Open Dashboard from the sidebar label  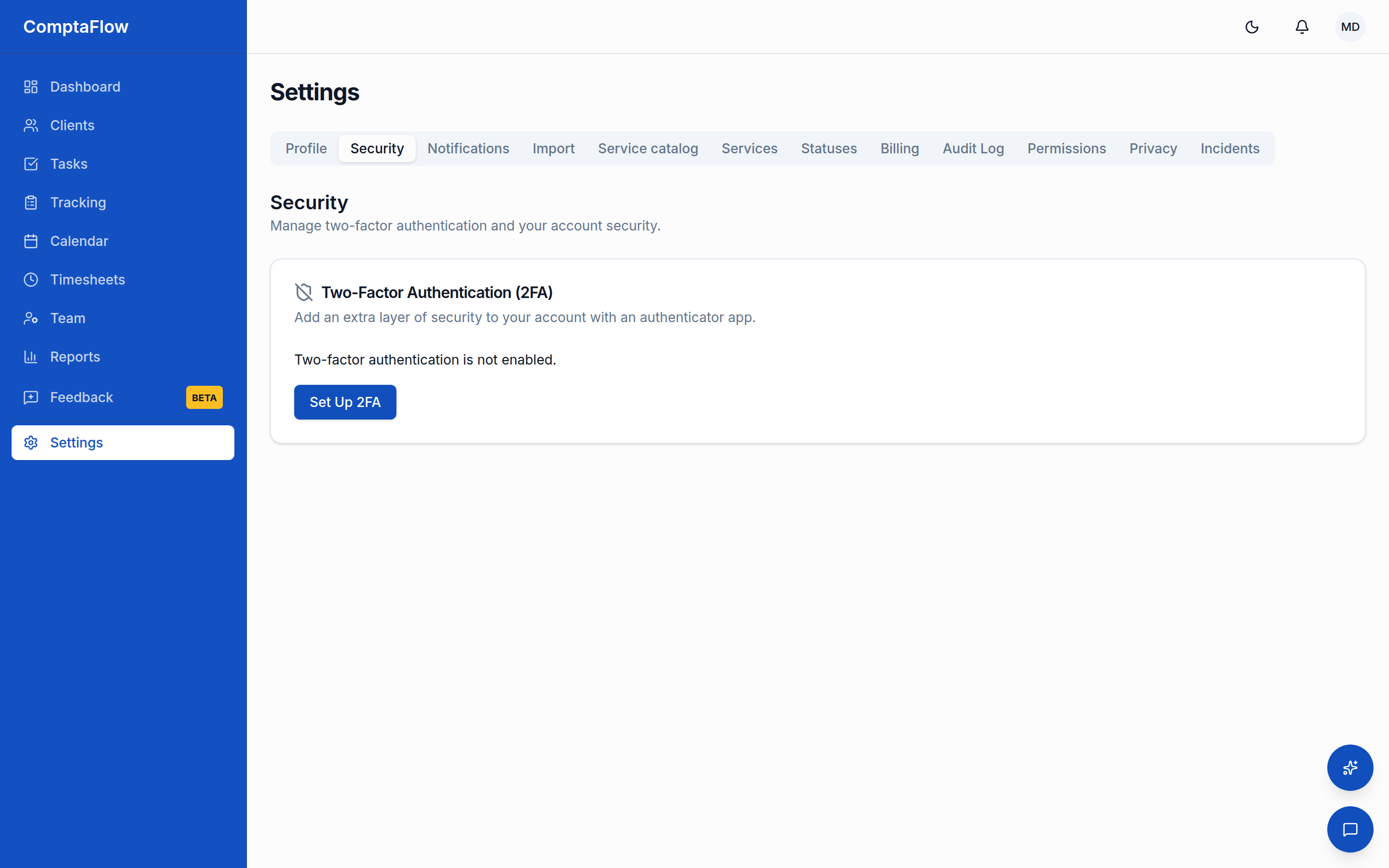tap(85, 87)
